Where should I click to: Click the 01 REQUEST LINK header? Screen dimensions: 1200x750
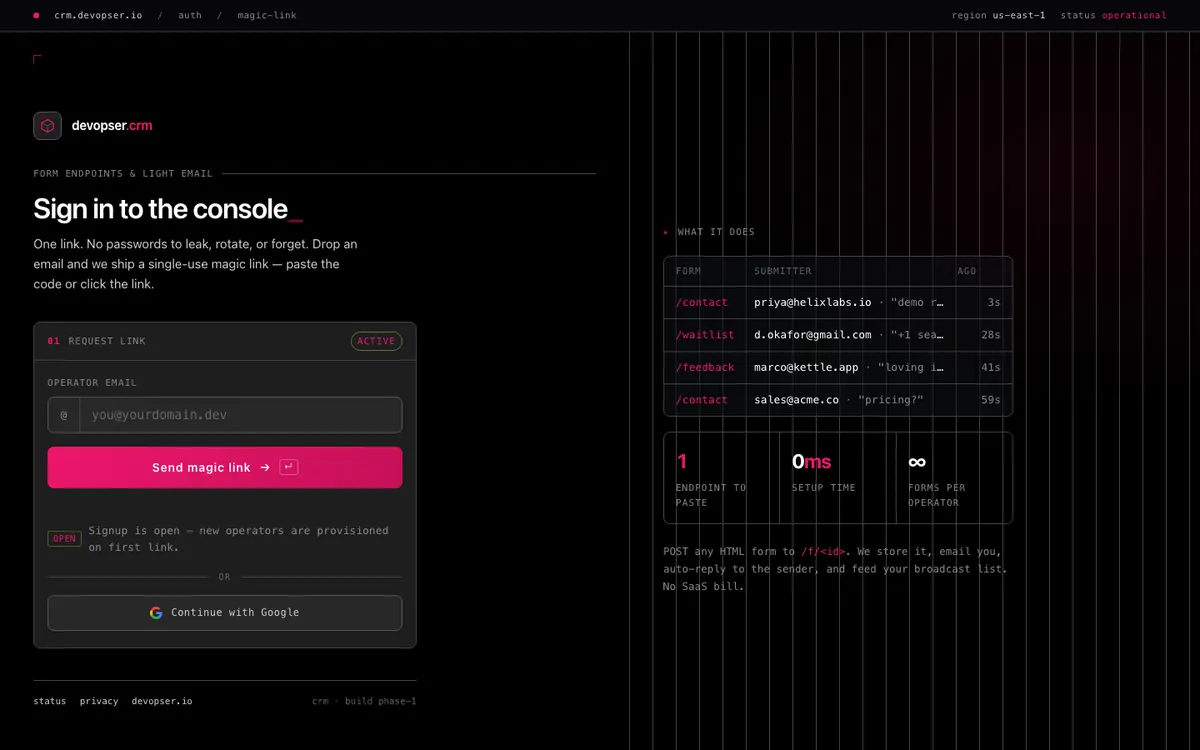click(x=97, y=341)
